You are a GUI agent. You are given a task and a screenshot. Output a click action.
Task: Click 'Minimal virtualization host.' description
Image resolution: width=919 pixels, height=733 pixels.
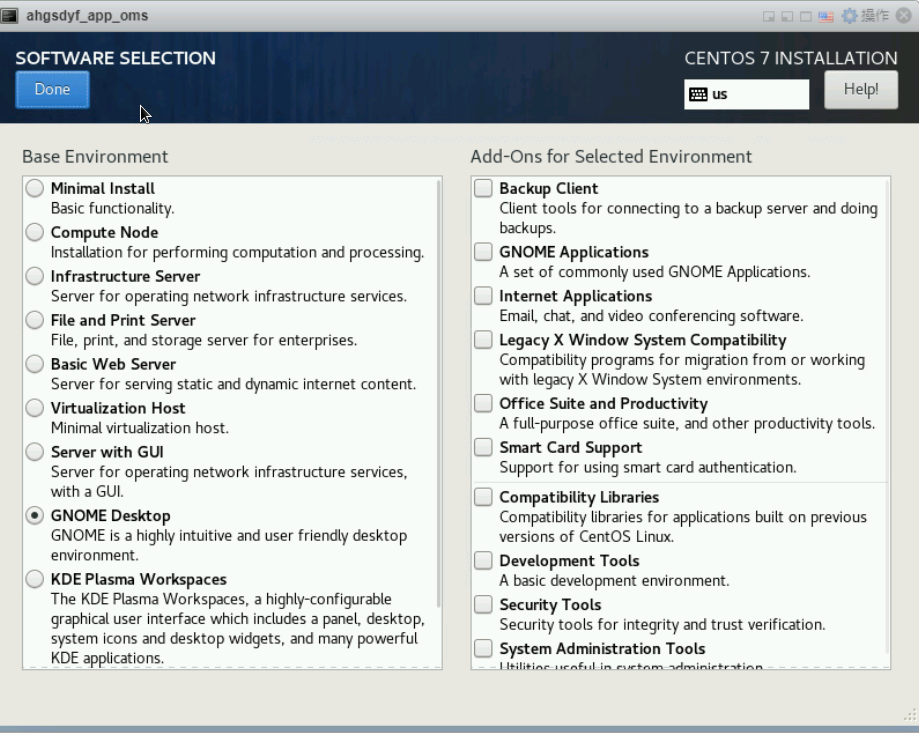point(139,428)
